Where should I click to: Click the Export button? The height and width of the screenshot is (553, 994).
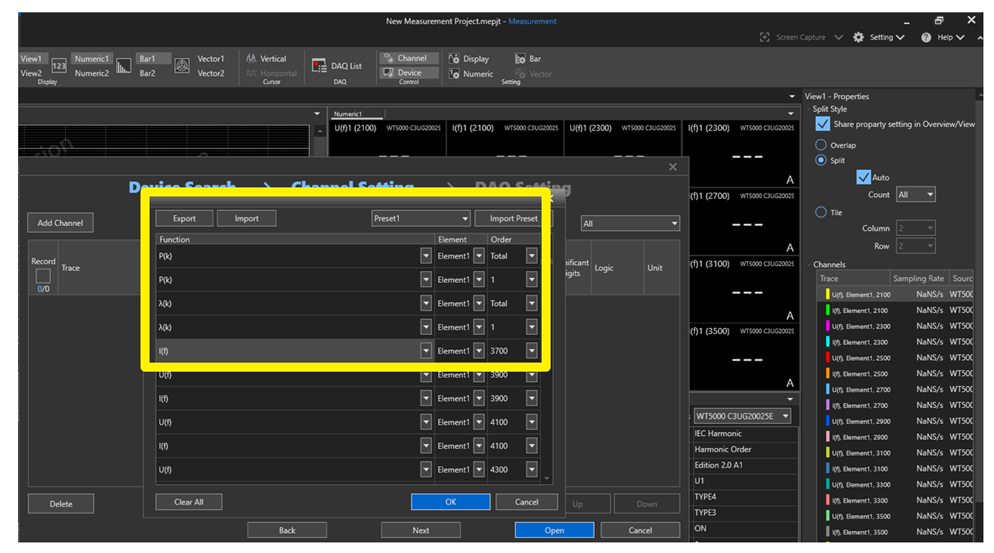click(184, 218)
